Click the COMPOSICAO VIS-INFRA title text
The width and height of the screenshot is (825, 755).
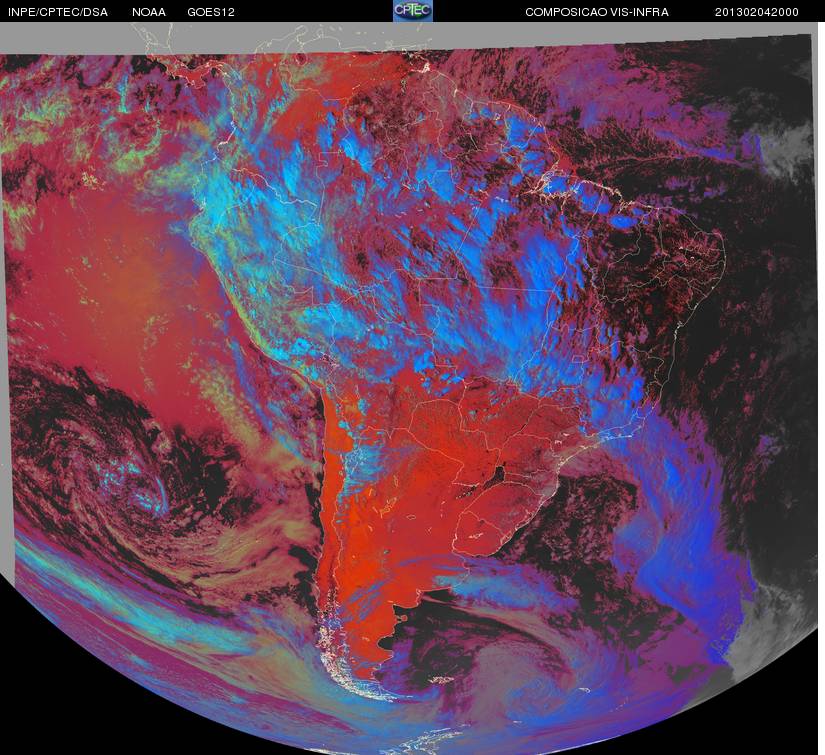[x=597, y=12]
